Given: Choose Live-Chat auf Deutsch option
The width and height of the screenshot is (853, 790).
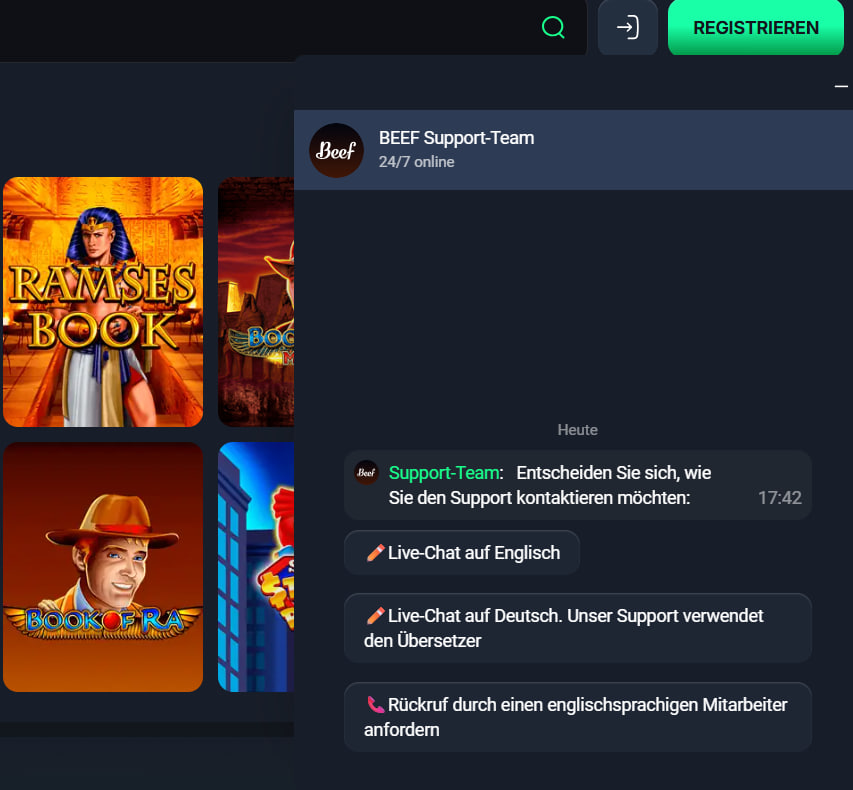Looking at the screenshot, I should [x=577, y=627].
